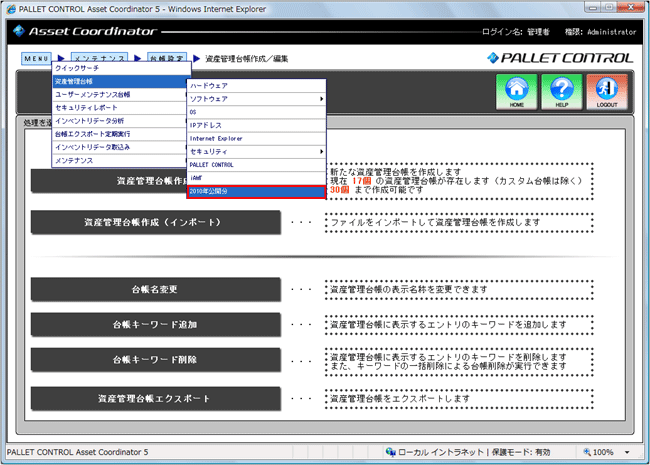The width and height of the screenshot is (650, 465).
Task: Click ファイルをインポートして資産管理台帳を作成します description
Action: click(435, 223)
